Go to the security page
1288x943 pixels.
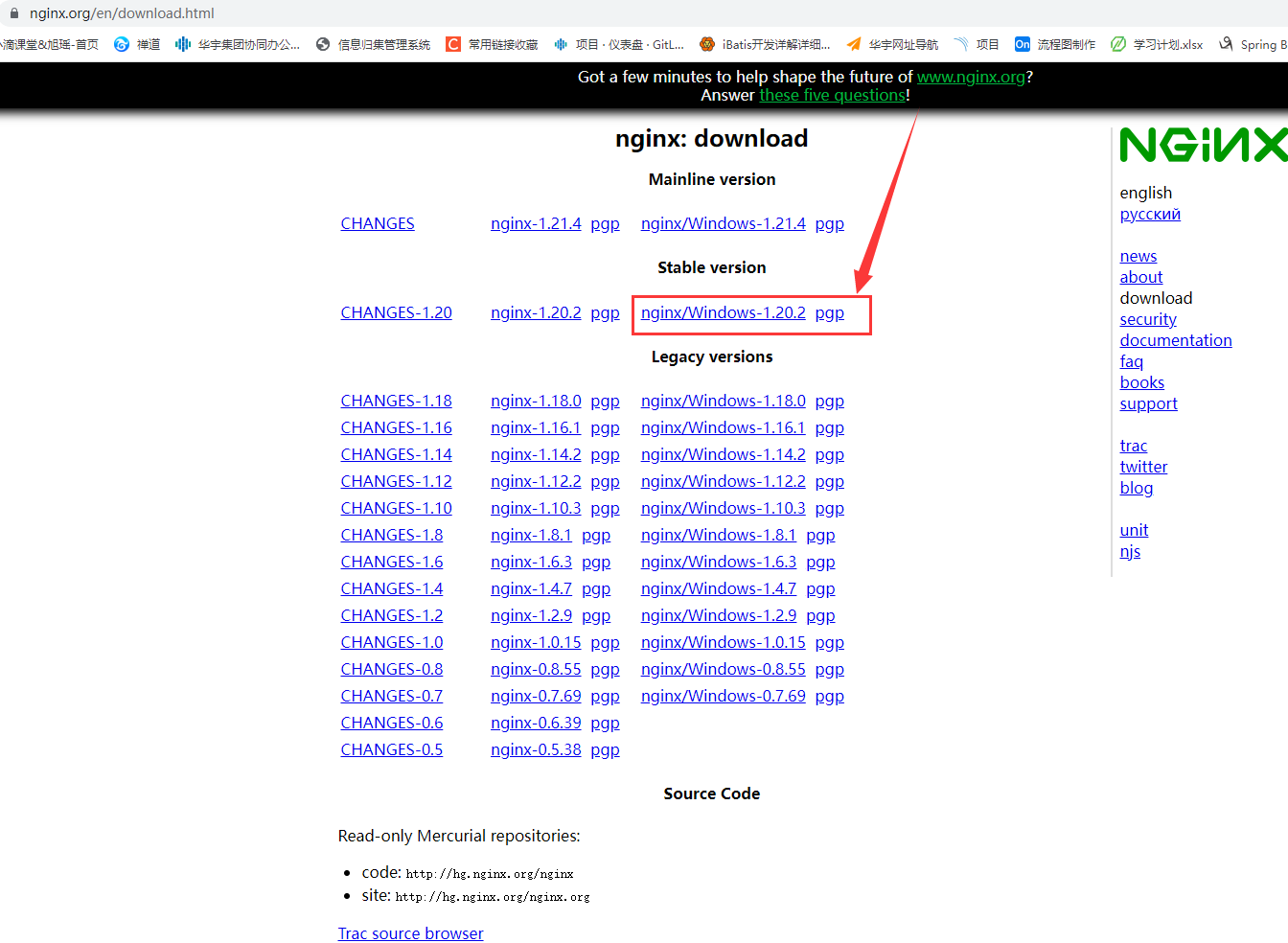pos(1148,319)
